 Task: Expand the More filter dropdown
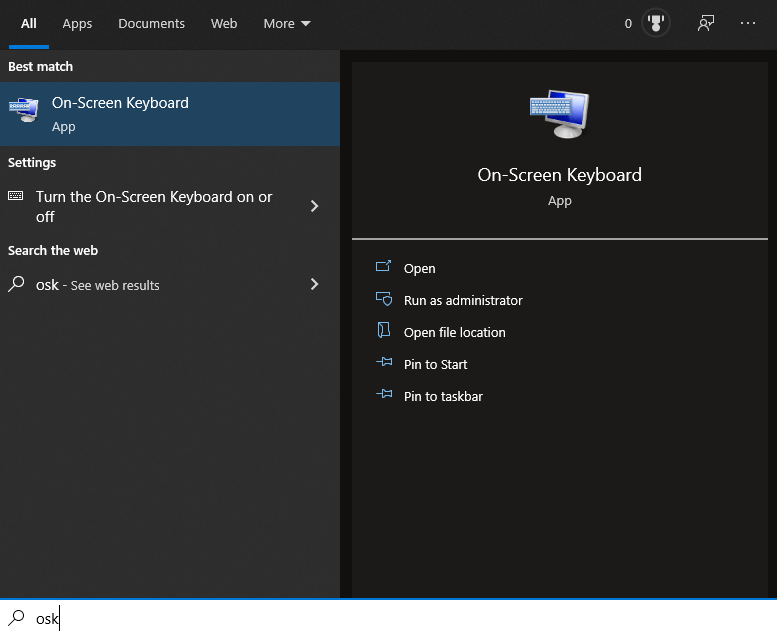point(287,23)
